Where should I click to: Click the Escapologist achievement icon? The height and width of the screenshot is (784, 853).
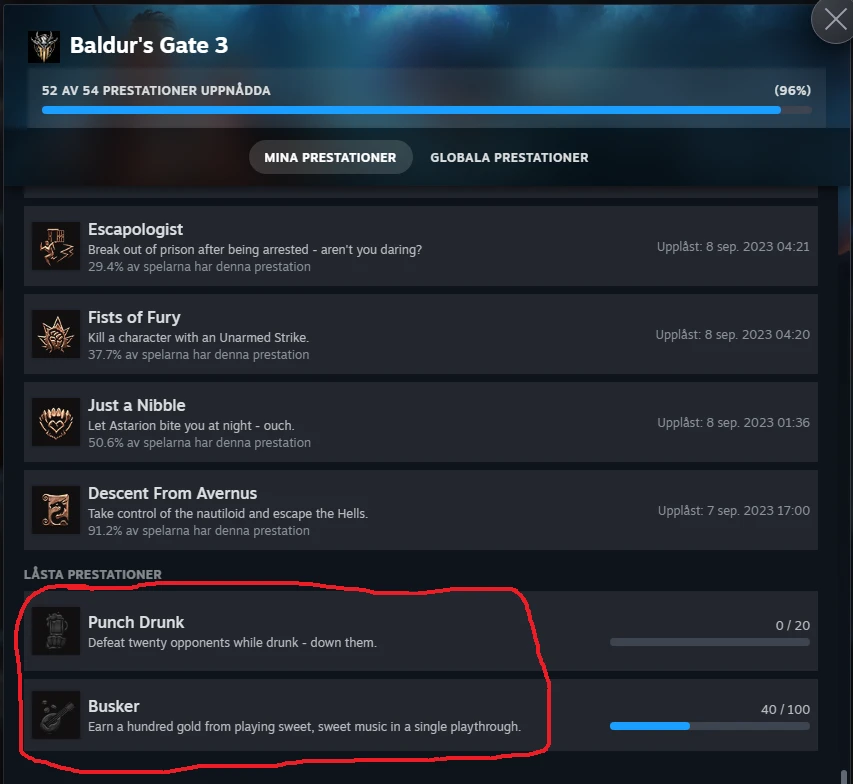tap(56, 246)
